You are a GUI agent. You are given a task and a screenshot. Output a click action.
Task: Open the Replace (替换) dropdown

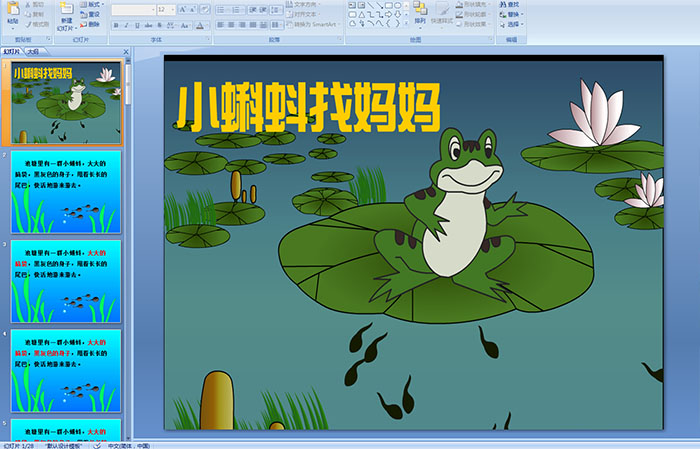tap(512, 14)
